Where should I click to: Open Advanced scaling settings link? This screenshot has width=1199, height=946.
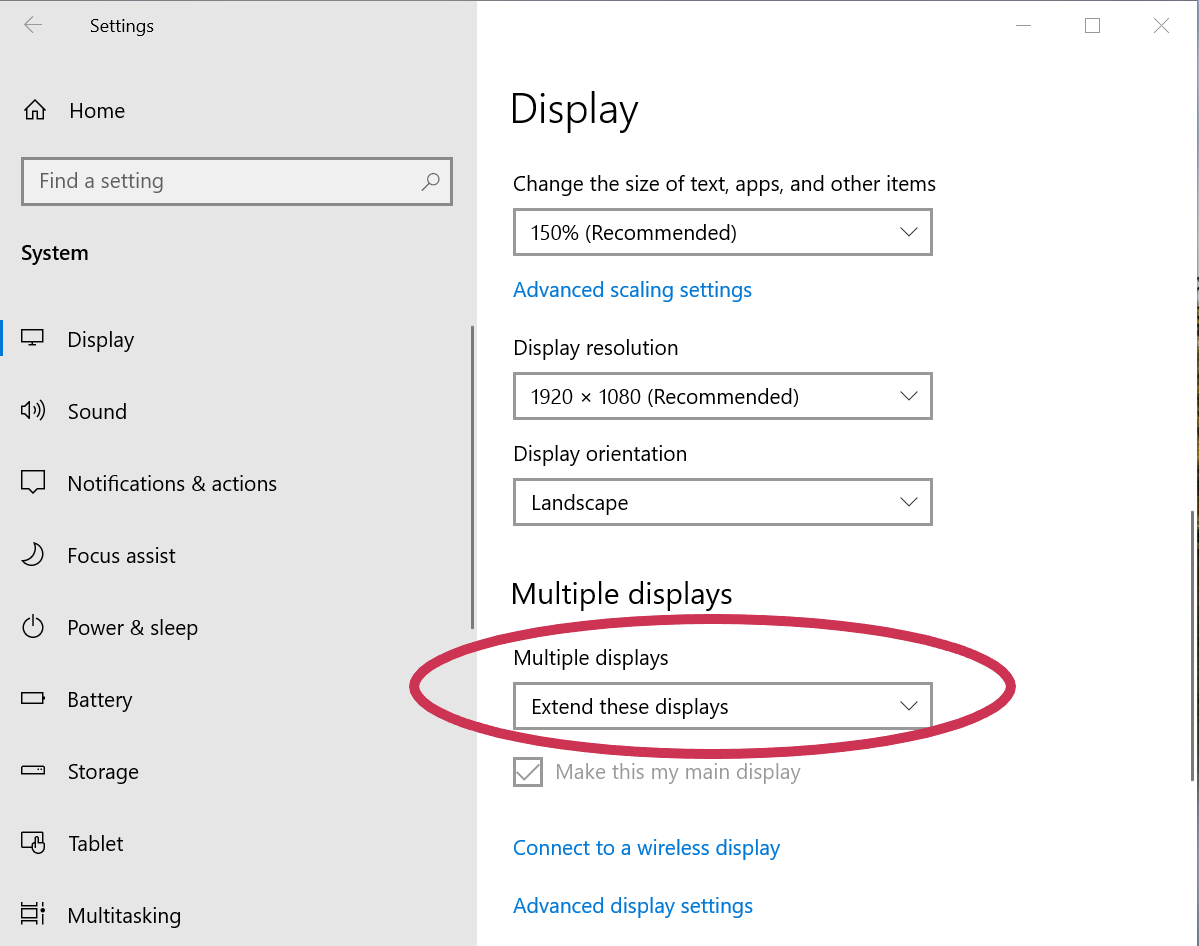[x=632, y=290]
